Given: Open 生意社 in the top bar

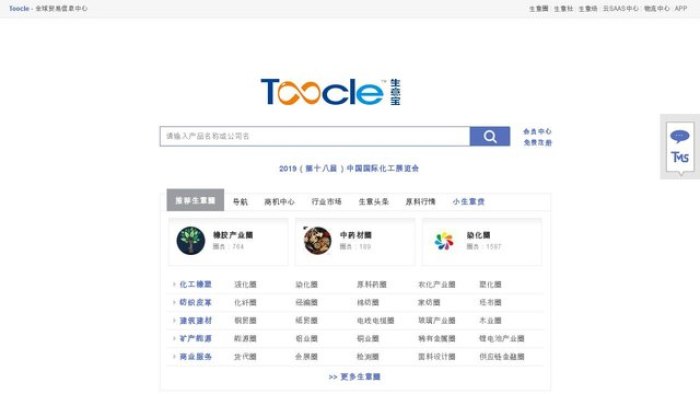Looking at the screenshot, I should click(x=563, y=8).
